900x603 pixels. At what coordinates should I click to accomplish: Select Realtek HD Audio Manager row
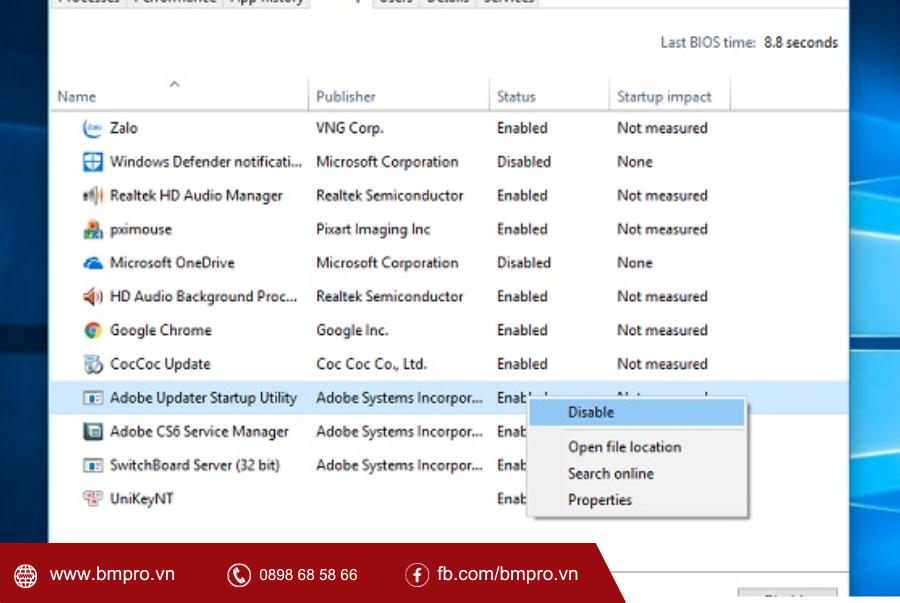click(449, 196)
